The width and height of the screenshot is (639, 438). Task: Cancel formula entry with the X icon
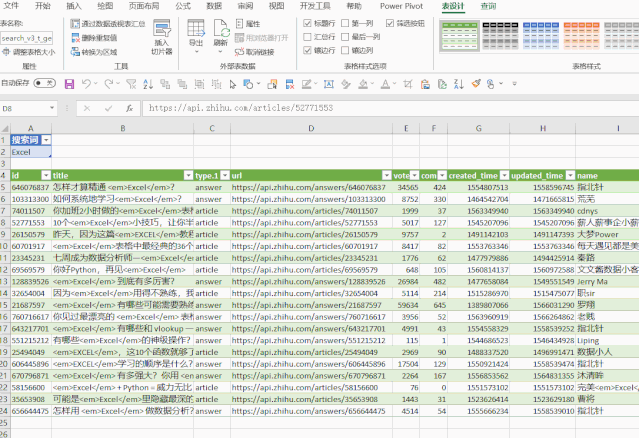(87, 108)
